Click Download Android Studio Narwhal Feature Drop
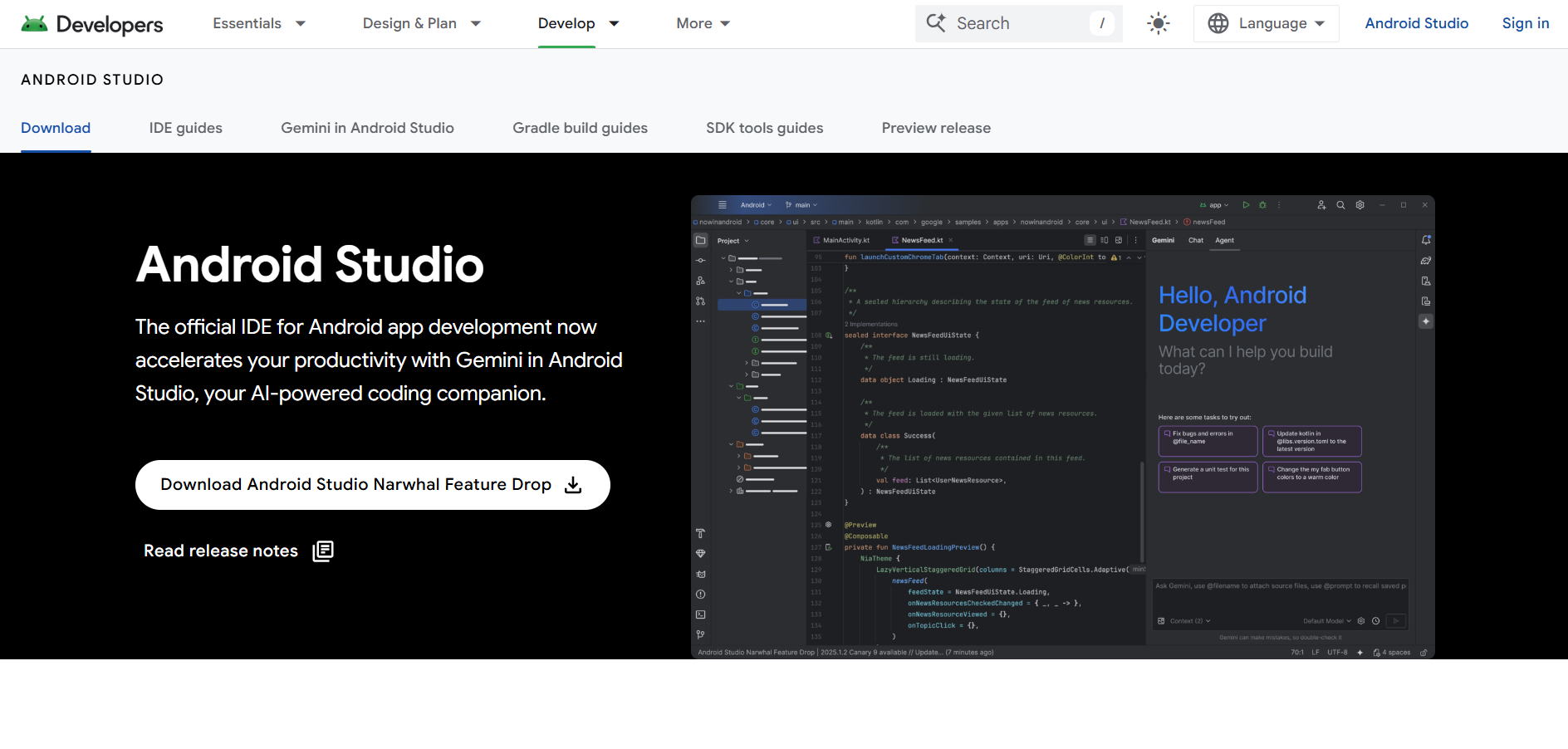The width and height of the screenshot is (1568, 749). click(357, 484)
